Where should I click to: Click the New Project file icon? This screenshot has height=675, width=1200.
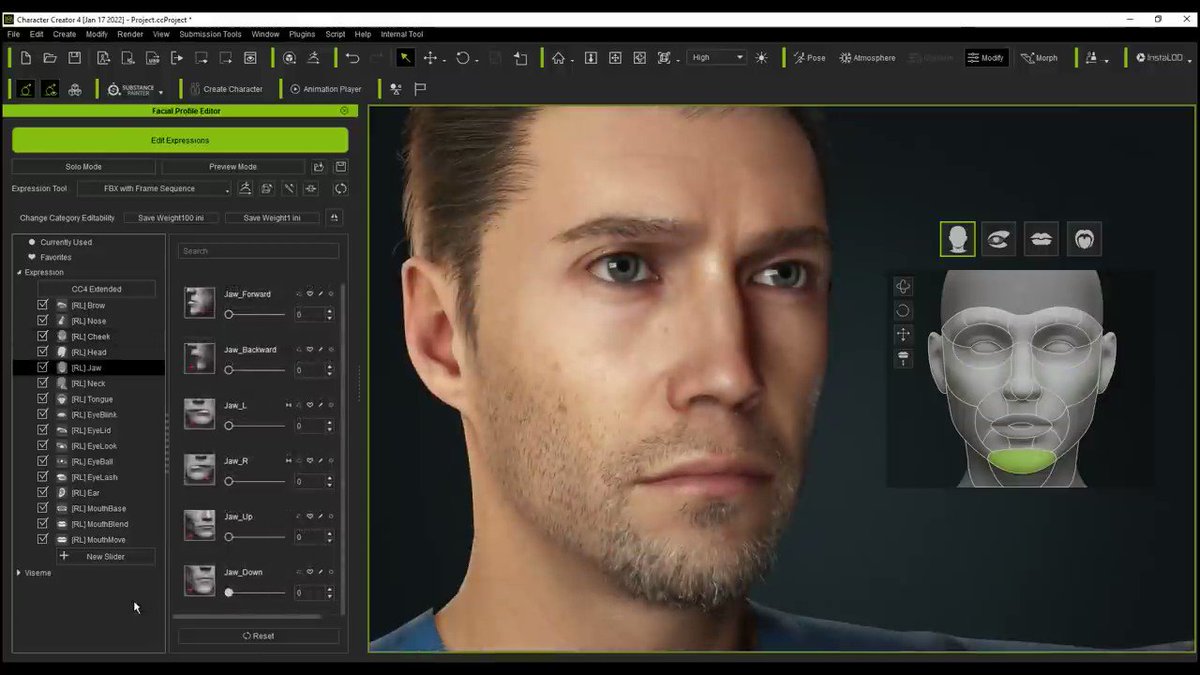click(26, 58)
